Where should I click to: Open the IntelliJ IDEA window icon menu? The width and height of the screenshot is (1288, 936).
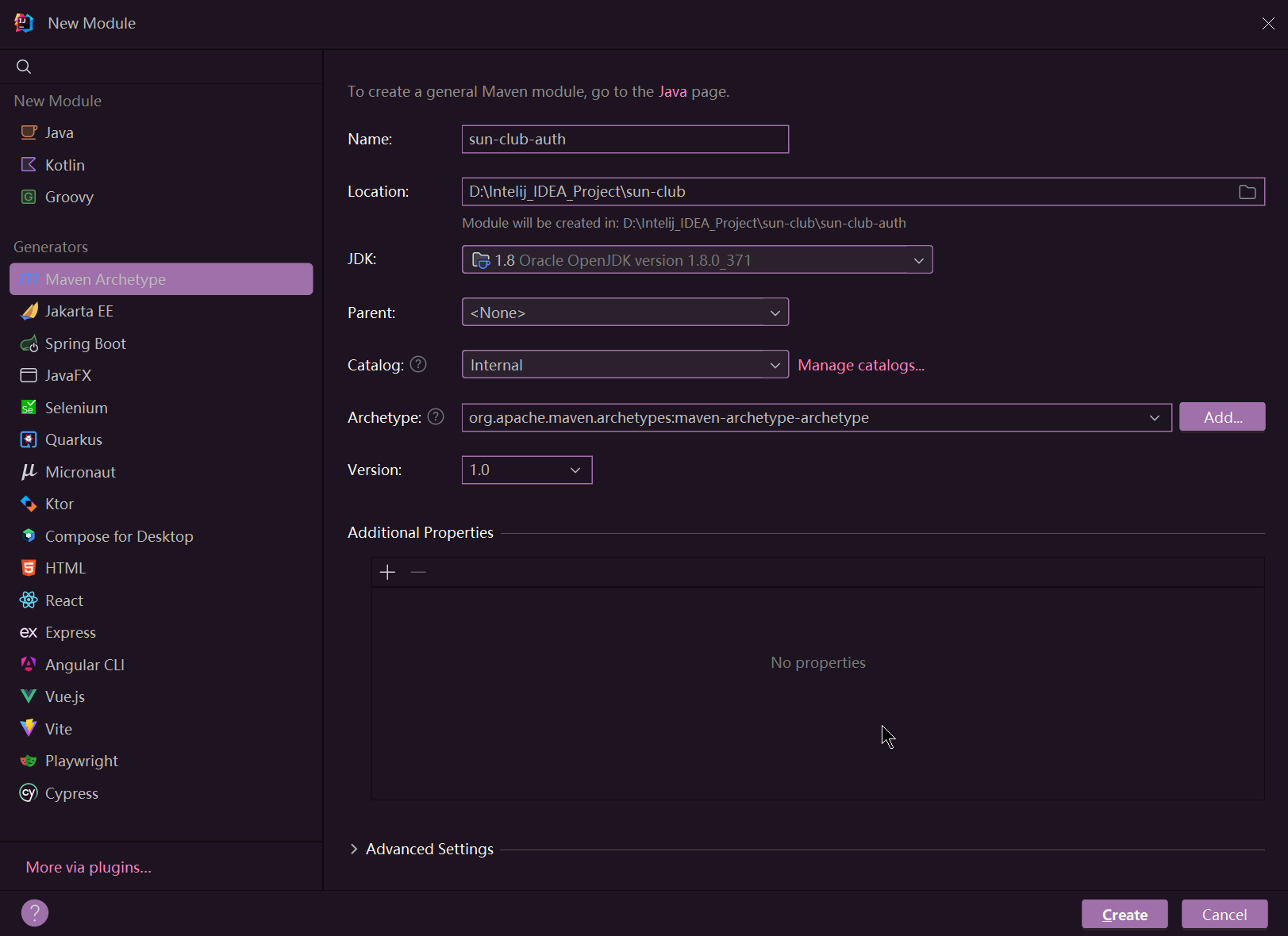pos(24,23)
